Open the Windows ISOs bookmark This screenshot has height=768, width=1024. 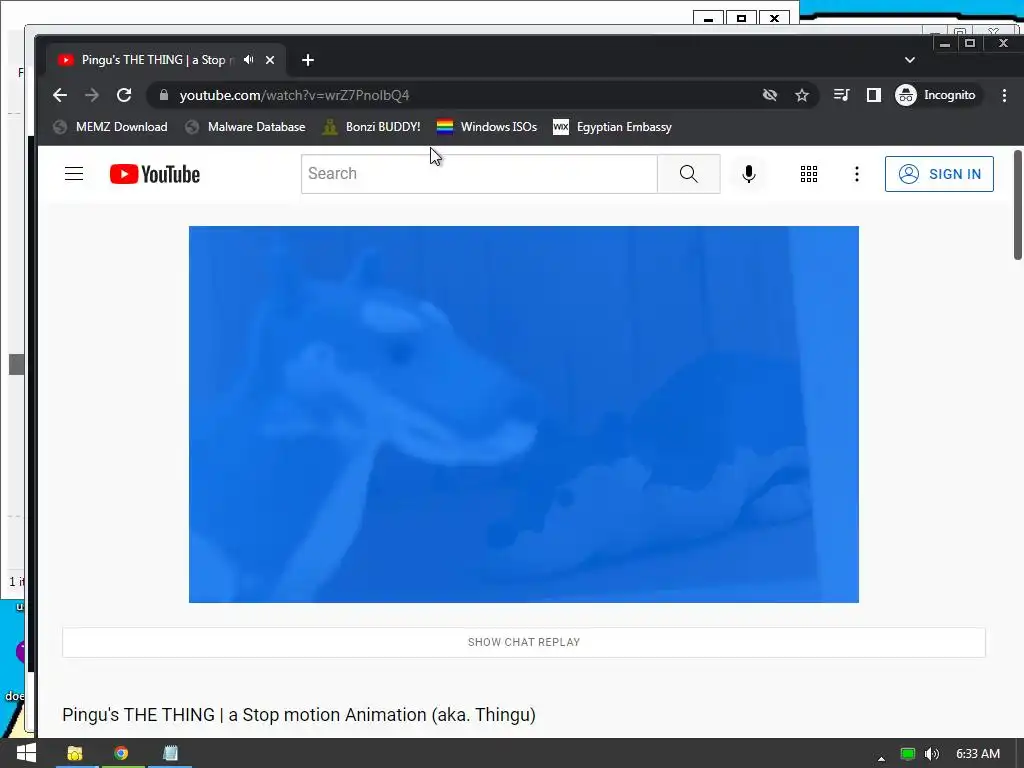[x=487, y=127]
